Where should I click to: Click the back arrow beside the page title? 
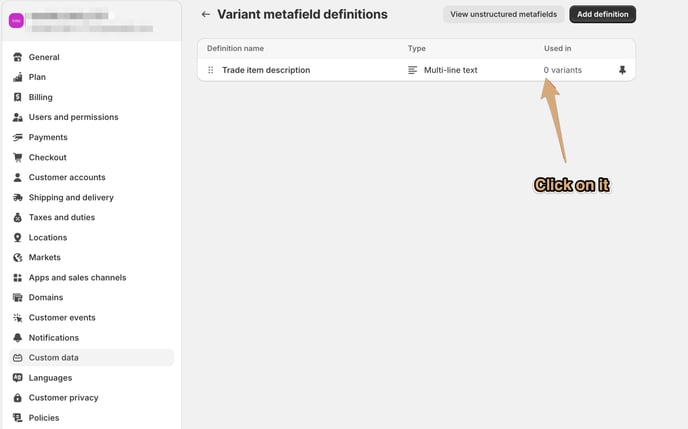coord(206,14)
